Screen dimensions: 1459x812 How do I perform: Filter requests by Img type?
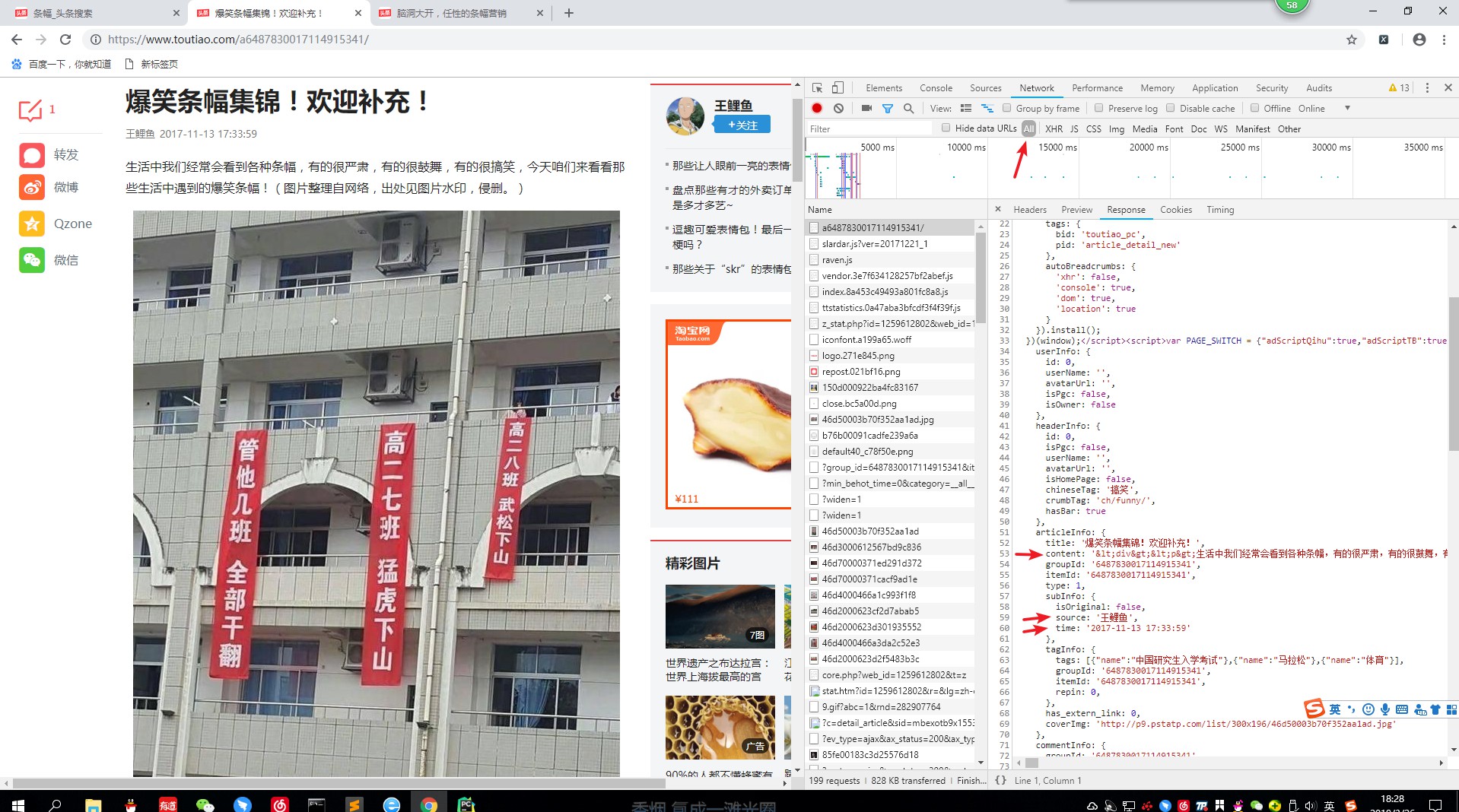click(1116, 129)
